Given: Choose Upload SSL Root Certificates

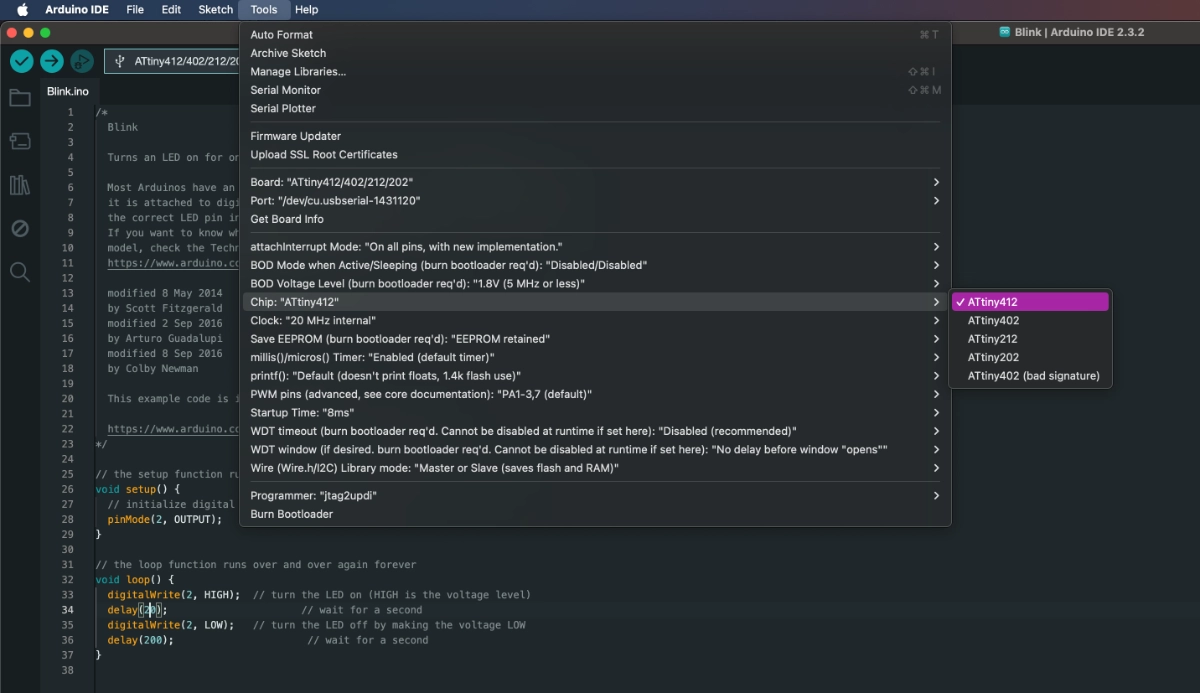Looking at the screenshot, I should 595,154.
